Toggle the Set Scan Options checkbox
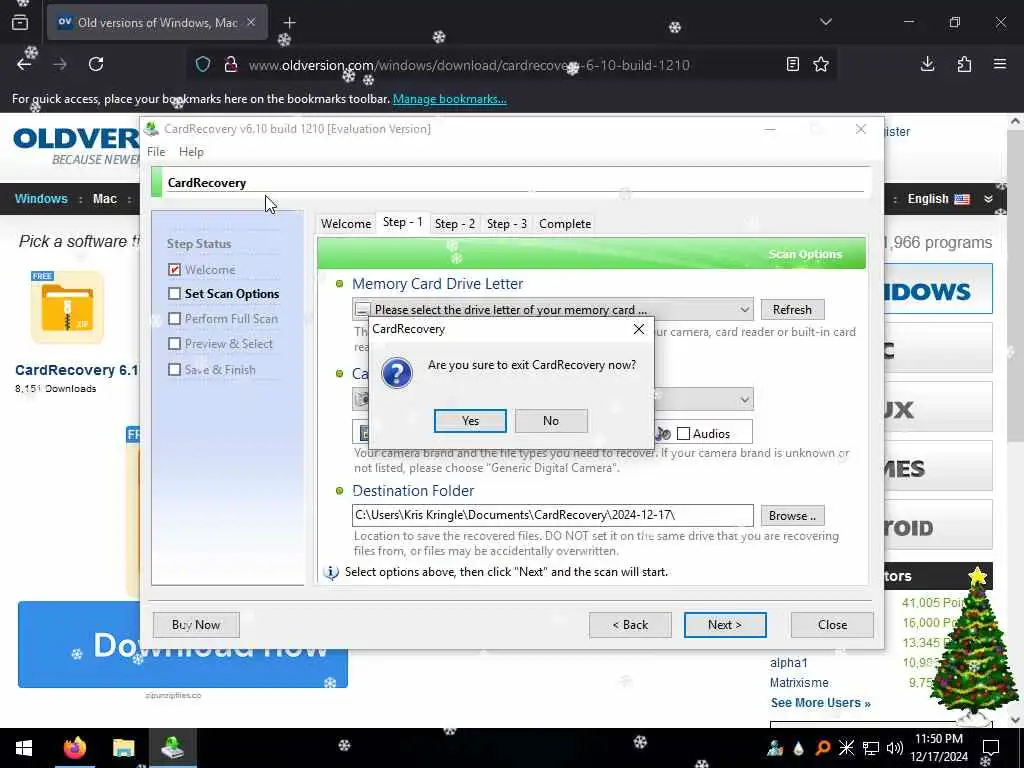 tap(174, 294)
